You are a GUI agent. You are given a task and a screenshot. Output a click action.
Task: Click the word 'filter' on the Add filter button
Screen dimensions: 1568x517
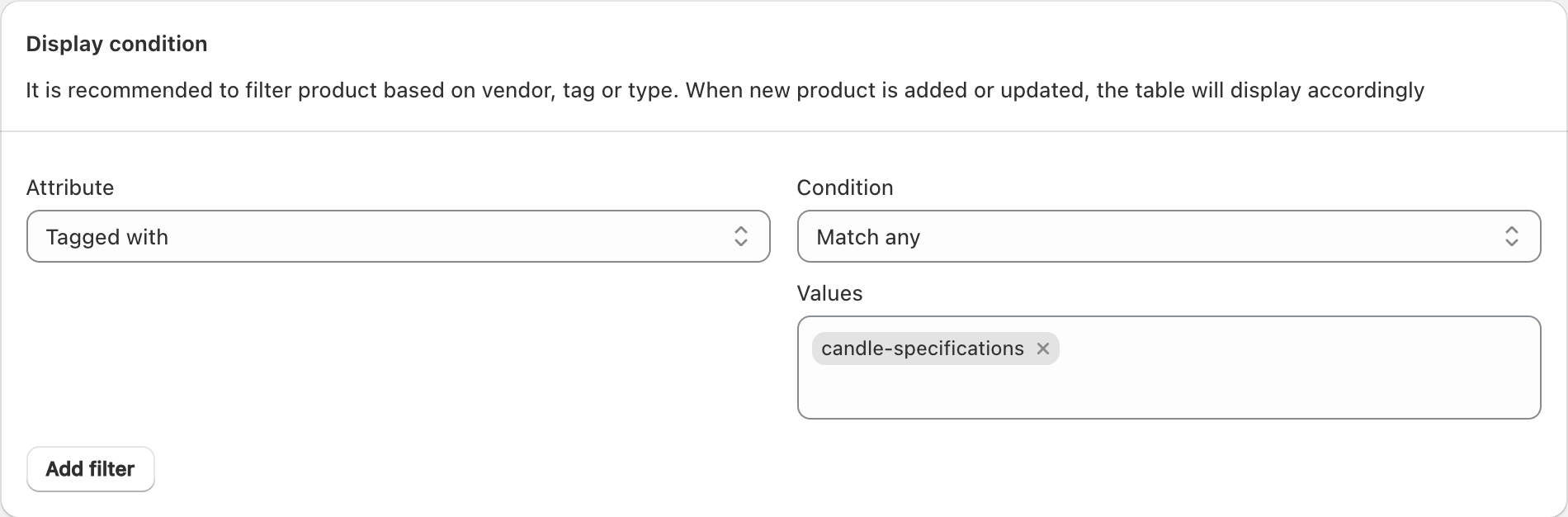tap(111, 469)
